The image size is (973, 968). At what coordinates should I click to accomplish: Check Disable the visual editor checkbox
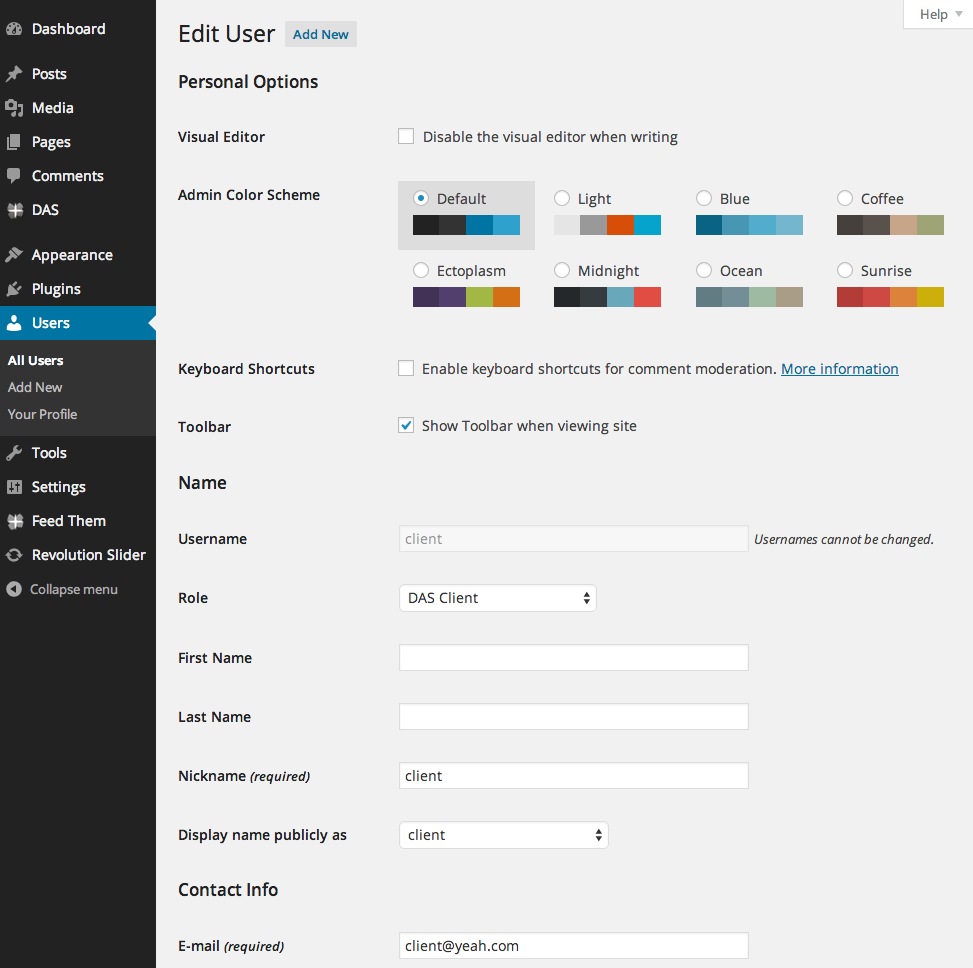[x=406, y=137]
